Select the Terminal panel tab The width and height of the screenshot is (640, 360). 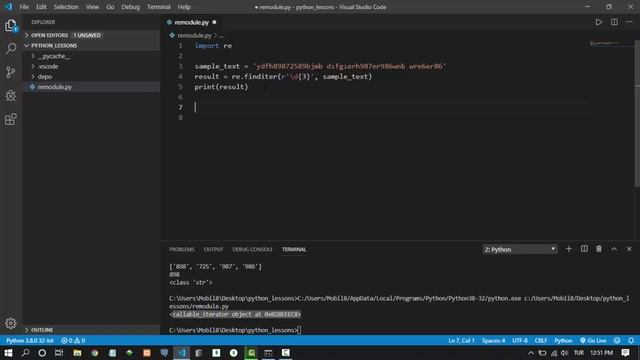293,249
